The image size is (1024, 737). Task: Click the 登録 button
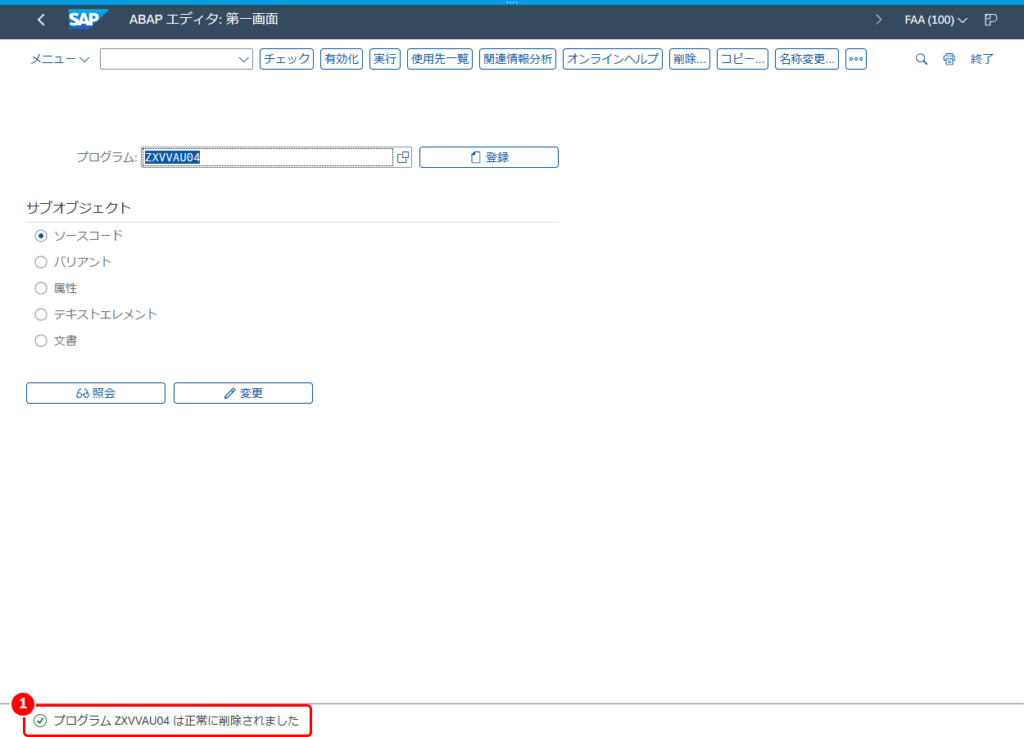[488, 157]
